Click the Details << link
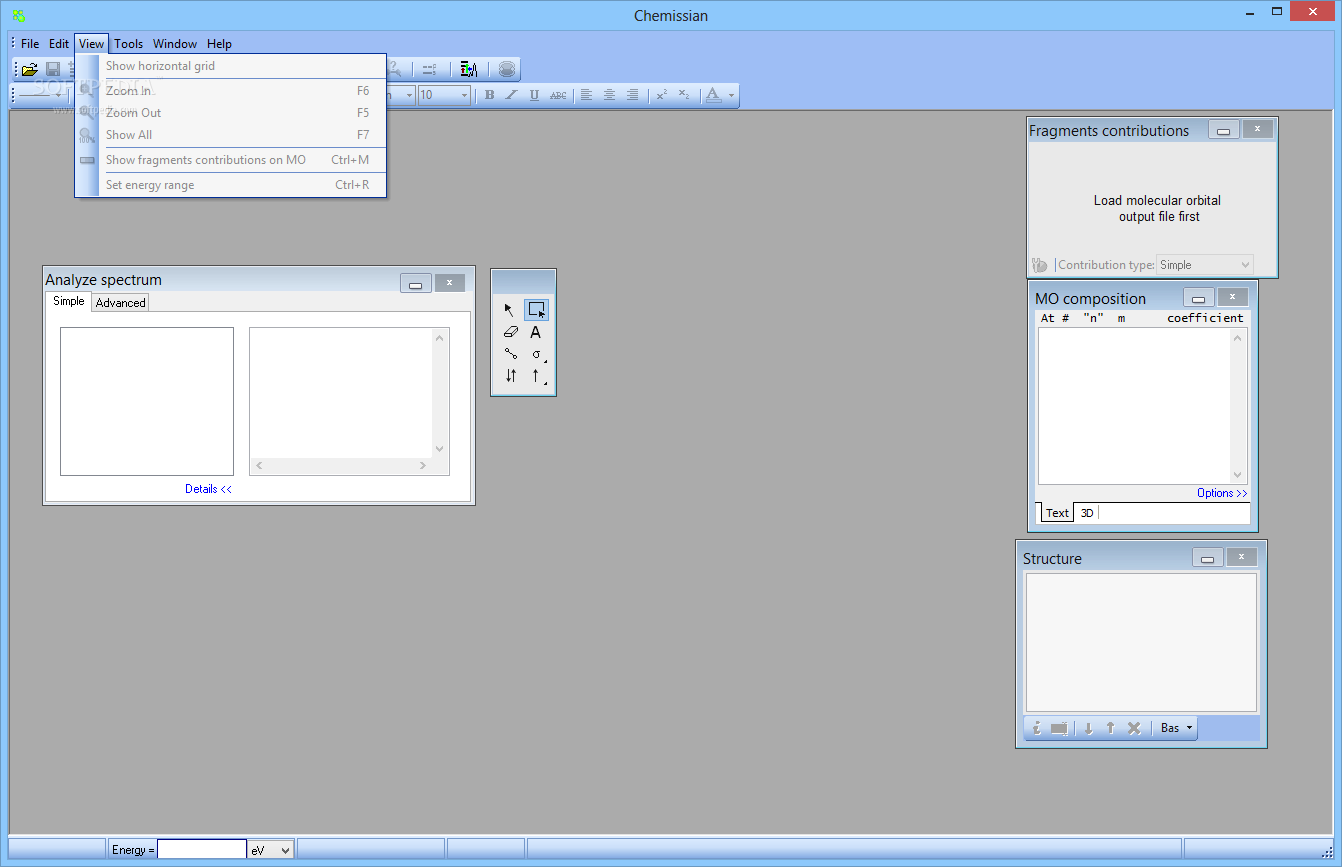This screenshot has width=1342, height=867. click(x=208, y=489)
